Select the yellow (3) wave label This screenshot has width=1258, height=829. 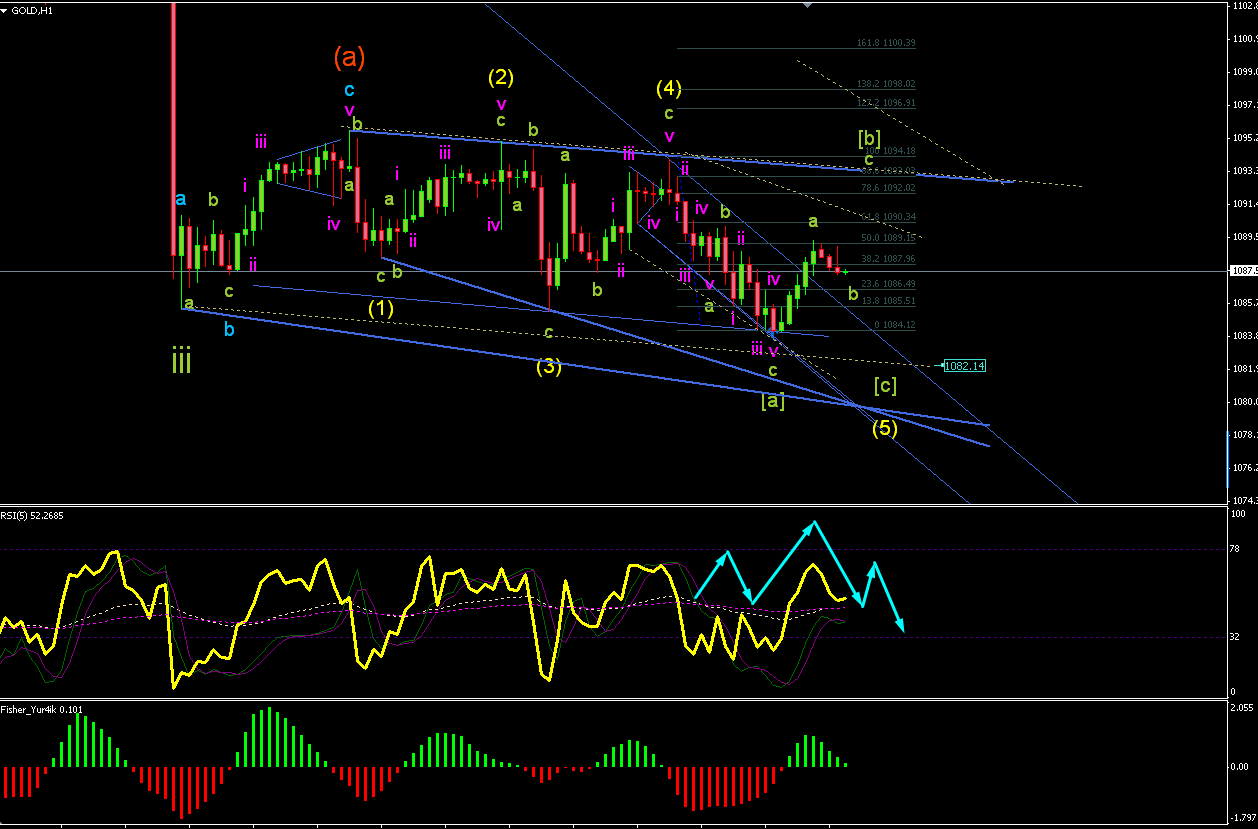coord(548,367)
